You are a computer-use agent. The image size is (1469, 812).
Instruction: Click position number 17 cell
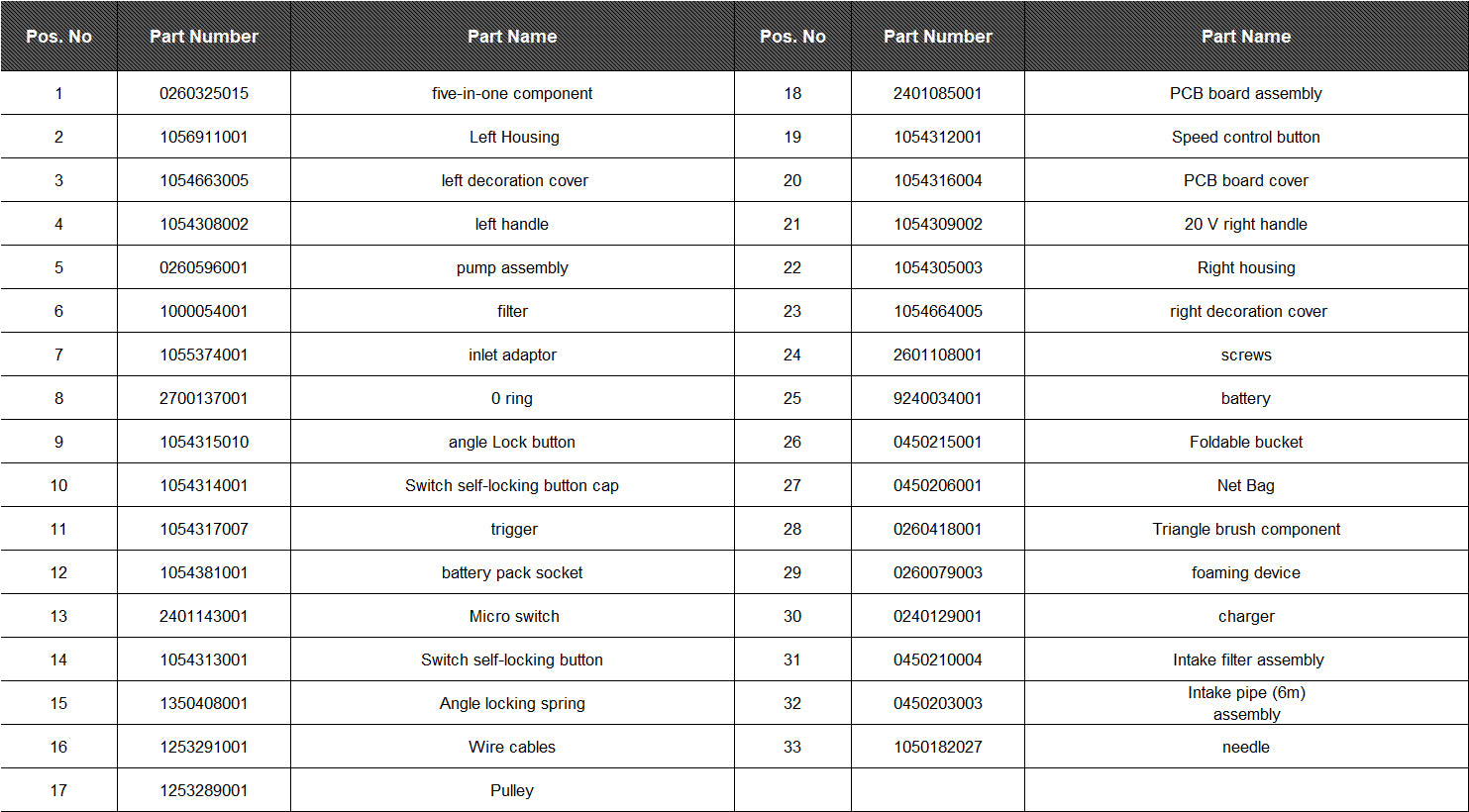(58, 790)
